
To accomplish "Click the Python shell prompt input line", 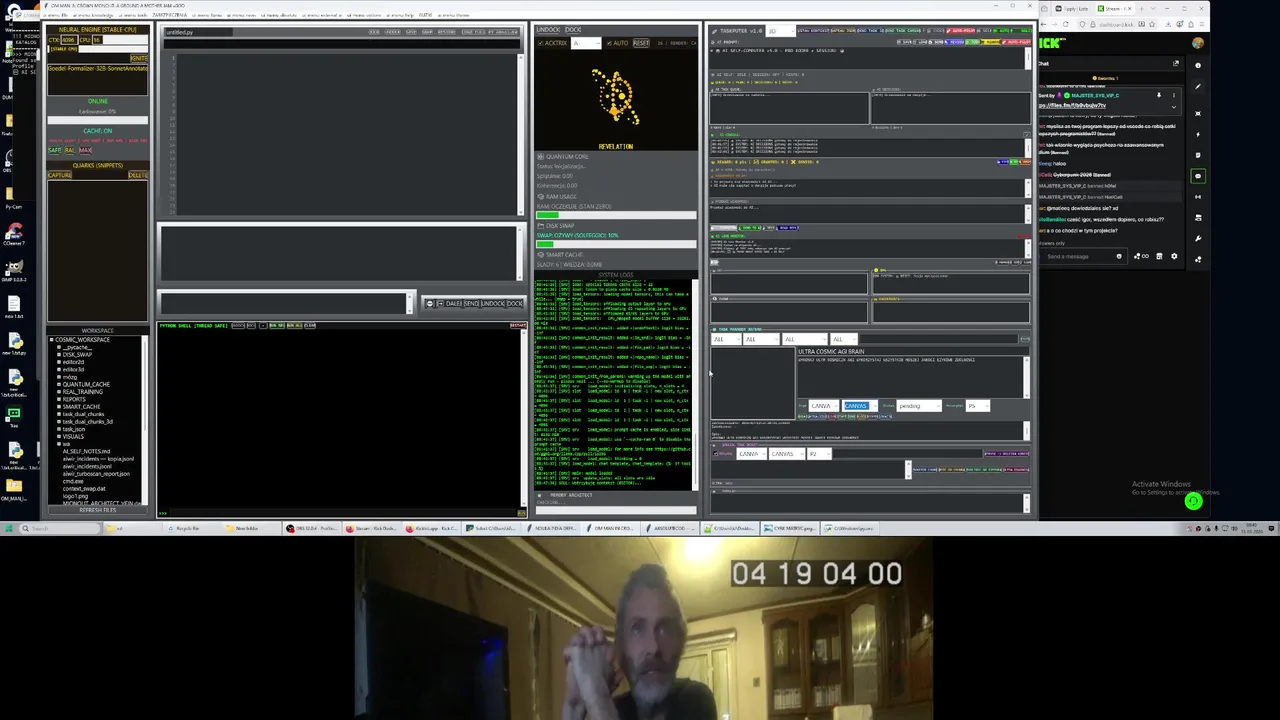I will [340, 514].
